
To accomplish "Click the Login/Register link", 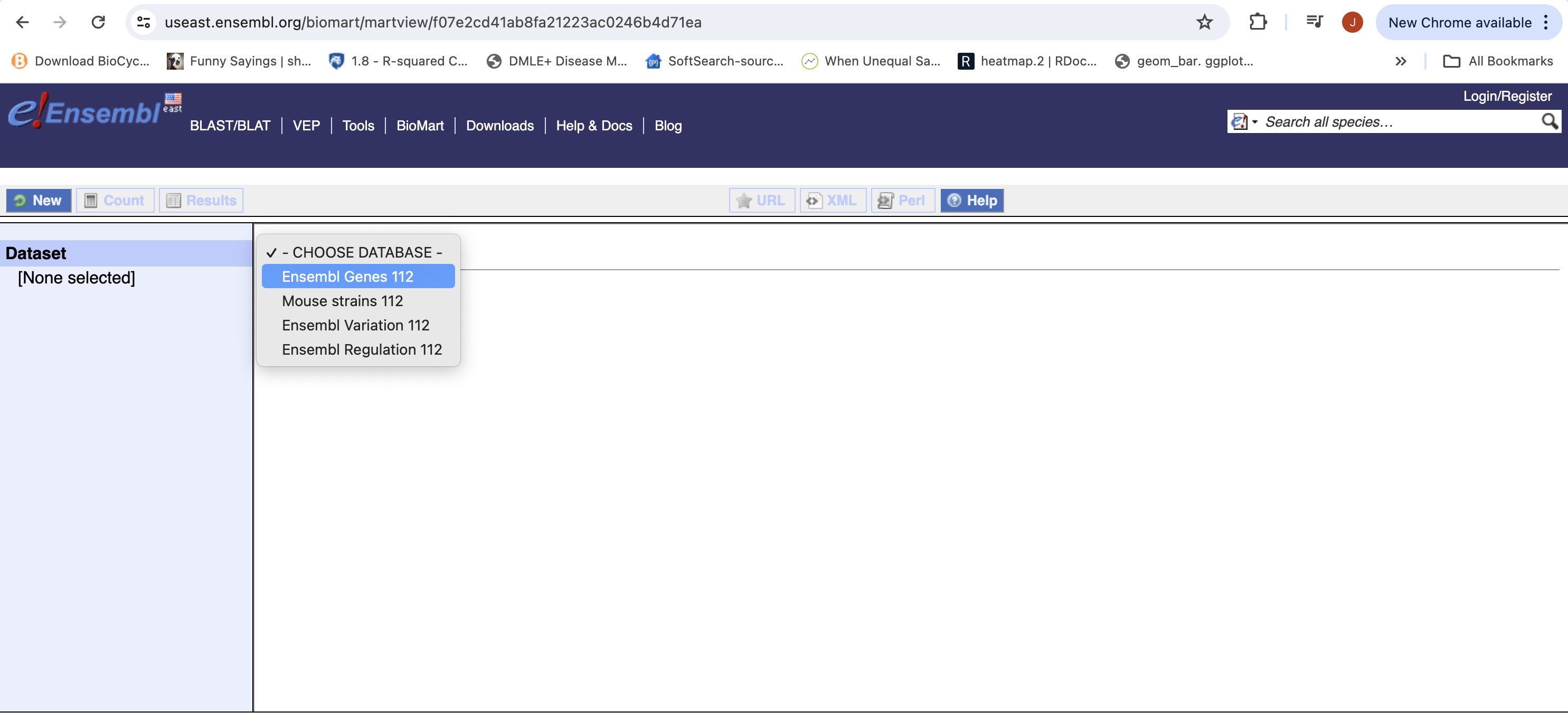I will (x=1507, y=96).
